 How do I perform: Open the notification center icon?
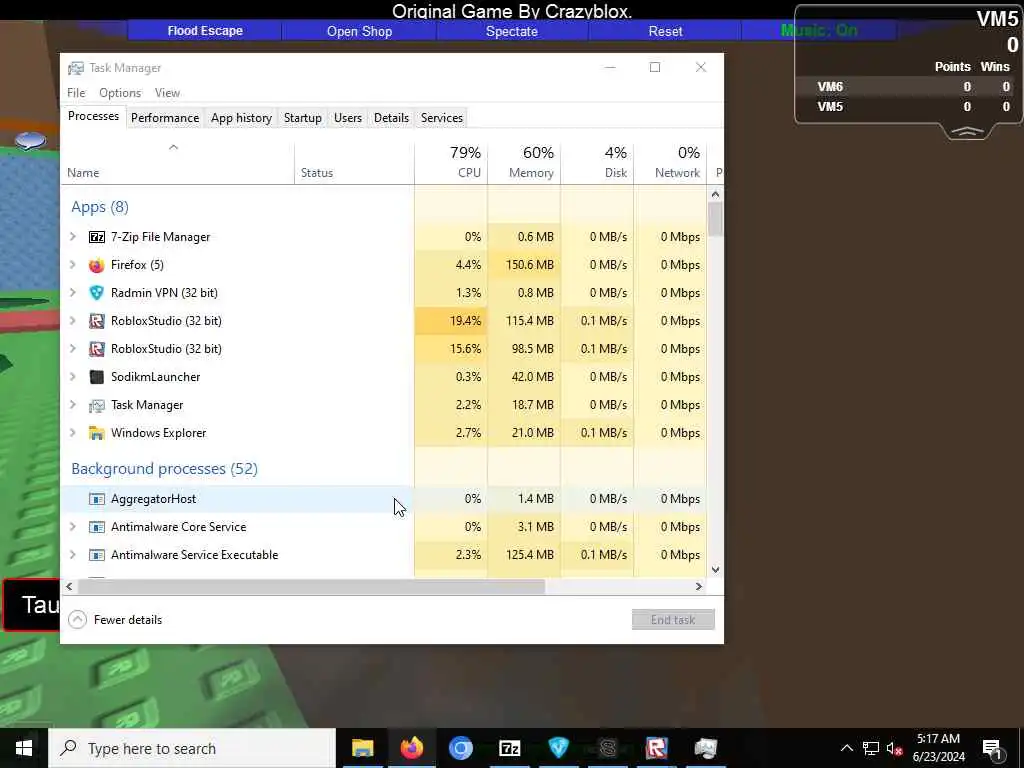pos(992,748)
